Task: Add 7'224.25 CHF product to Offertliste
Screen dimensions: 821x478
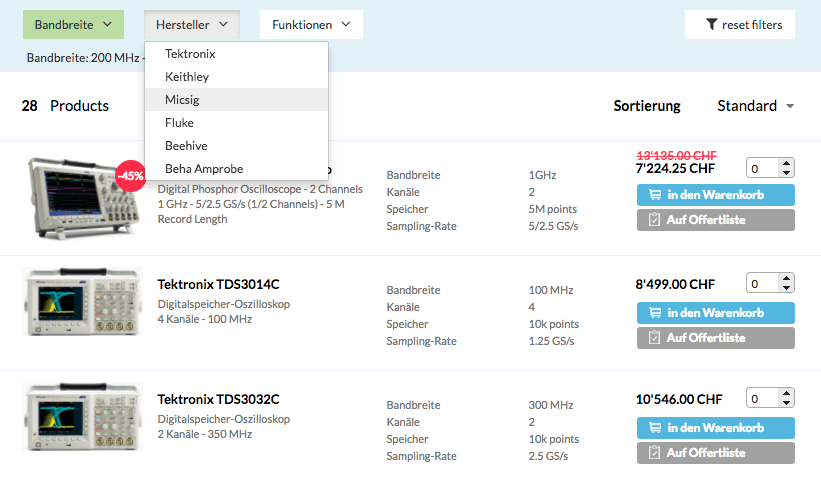Action: 716,220
